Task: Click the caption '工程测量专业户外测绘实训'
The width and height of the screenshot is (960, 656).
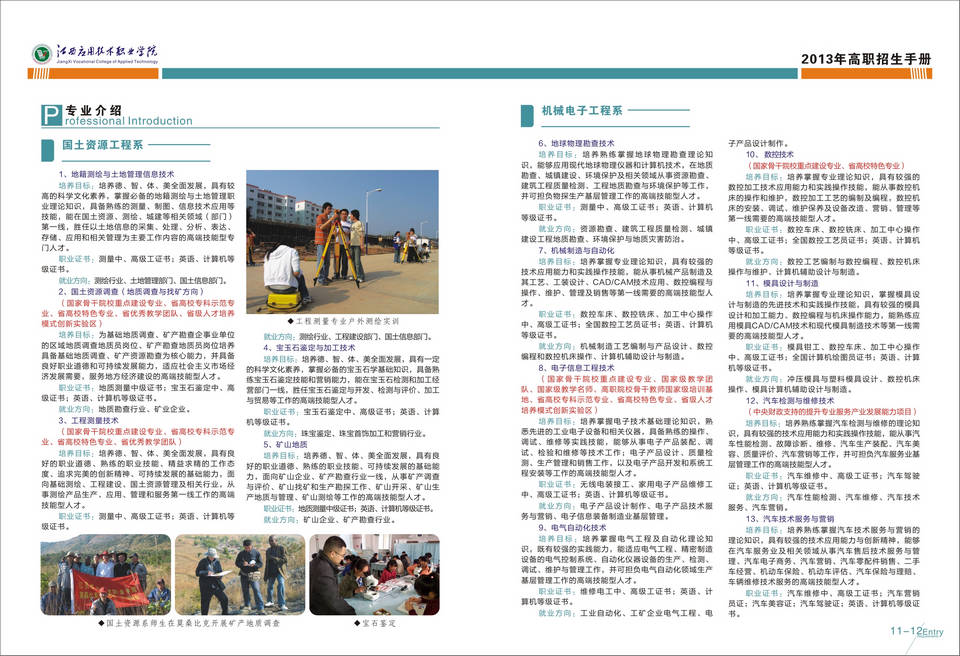Action: [x=343, y=321]
